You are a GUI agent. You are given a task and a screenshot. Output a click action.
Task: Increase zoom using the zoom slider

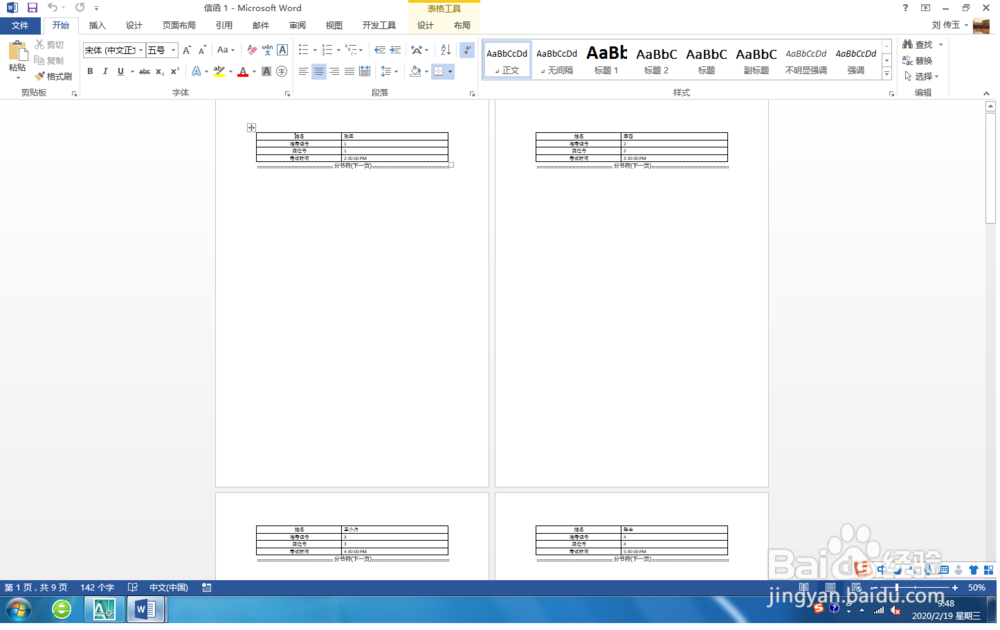click(957, 588)
